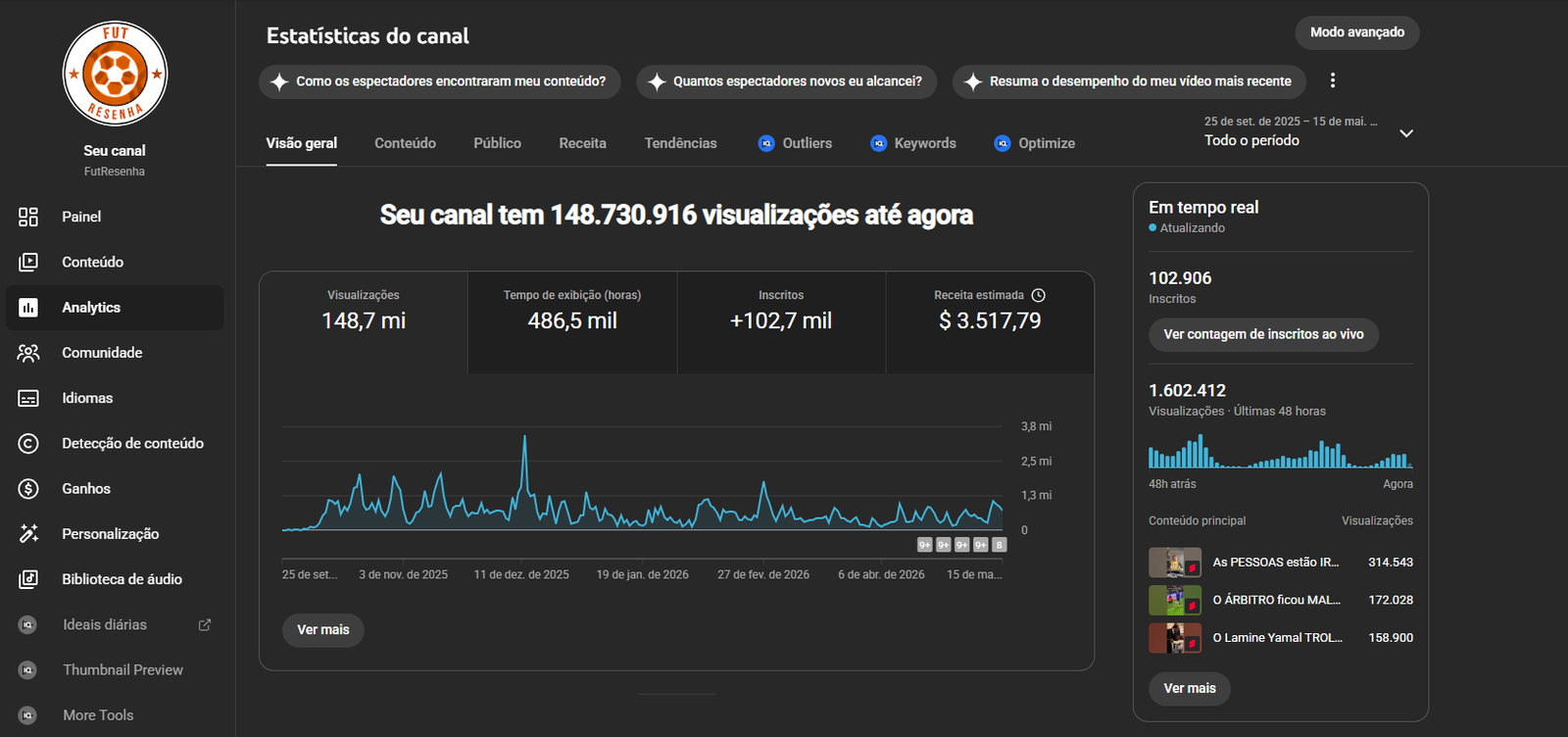Expand the Todo o período date dropdown
1568x737 pixels.
(x=1406, y=133)
